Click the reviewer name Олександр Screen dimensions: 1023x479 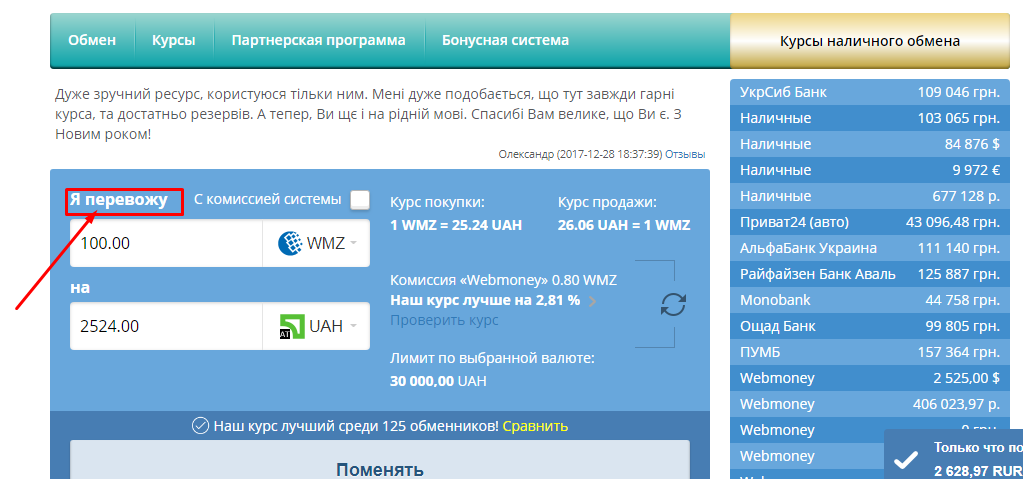[526, 155]
